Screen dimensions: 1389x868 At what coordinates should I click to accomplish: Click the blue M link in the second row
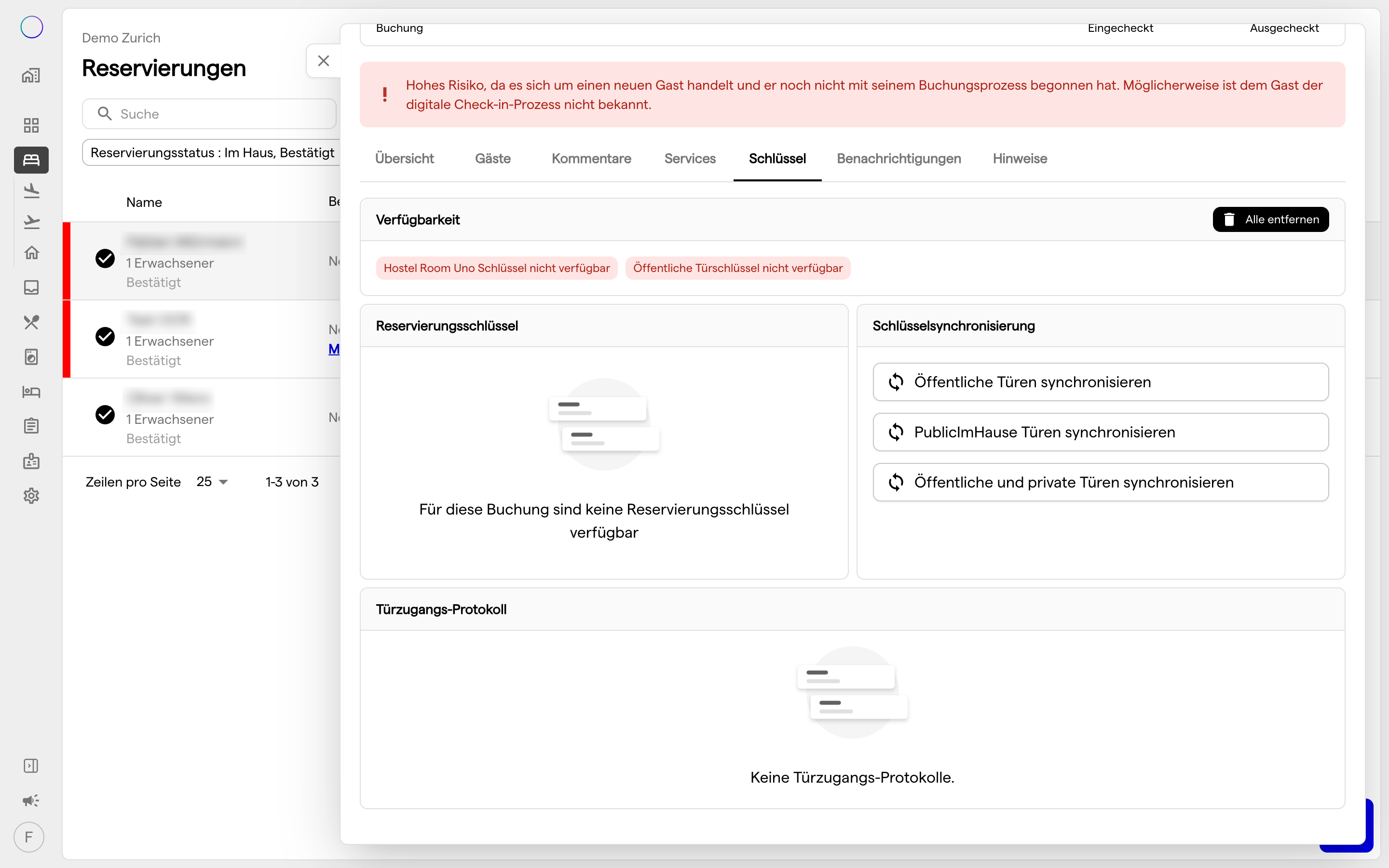334,349
